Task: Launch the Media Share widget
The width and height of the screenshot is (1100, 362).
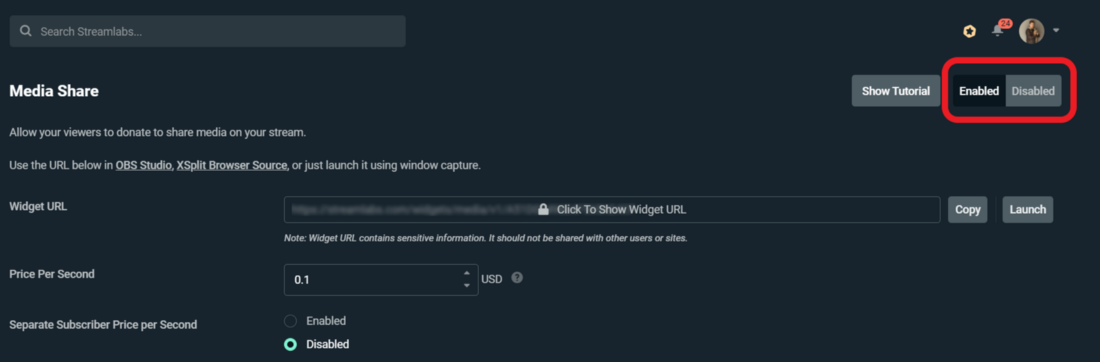Action: [x=1028, y=209]
